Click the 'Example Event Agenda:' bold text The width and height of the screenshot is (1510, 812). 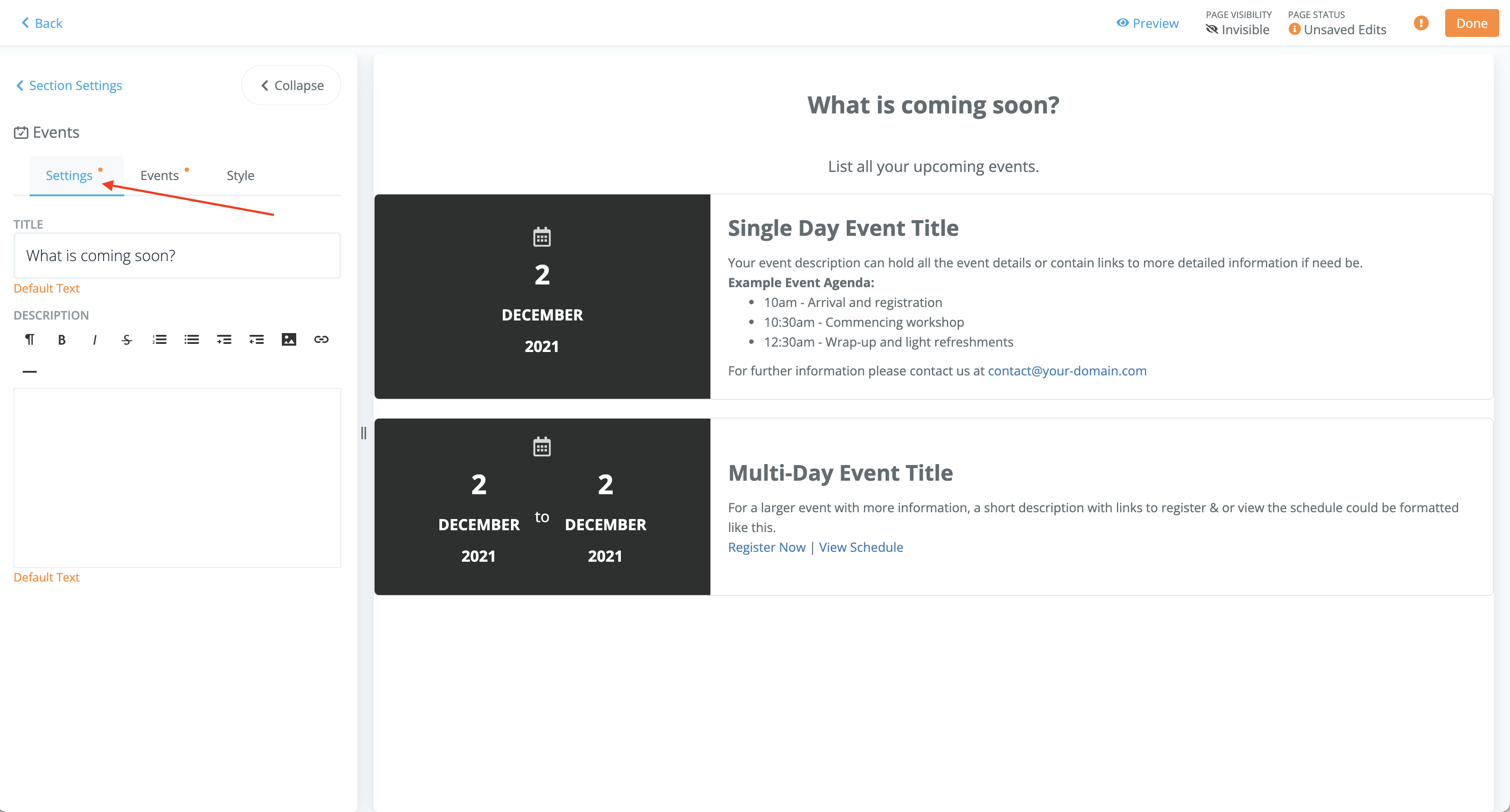(801, 282)
